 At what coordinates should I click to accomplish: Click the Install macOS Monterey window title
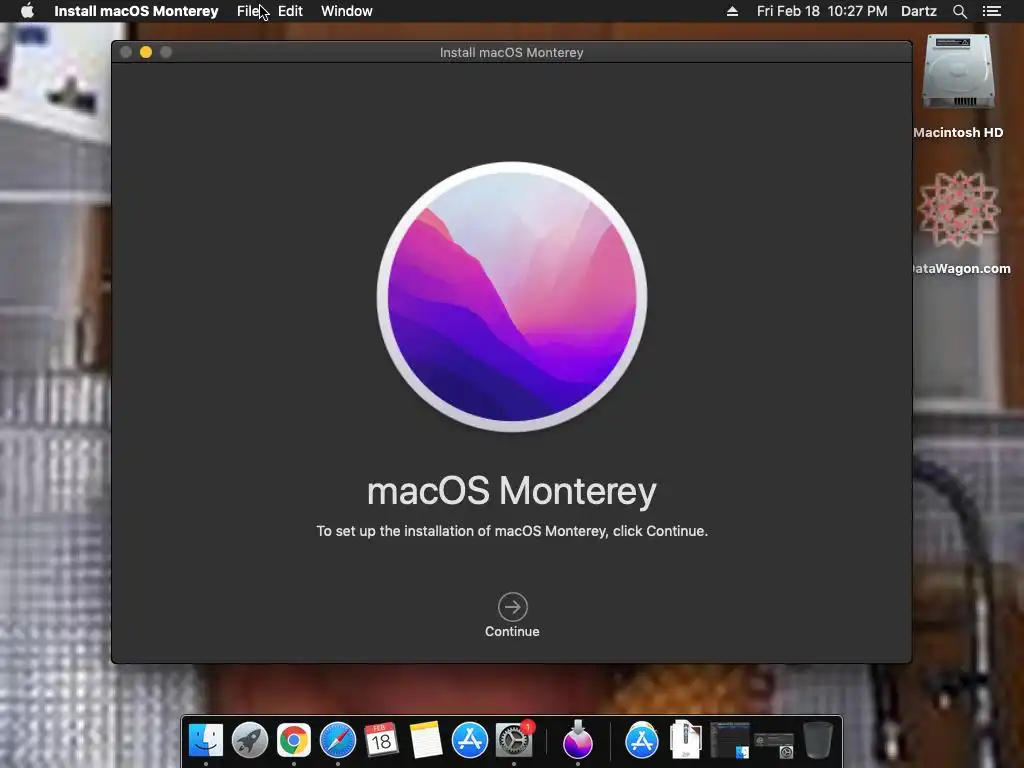pos(511,52)
